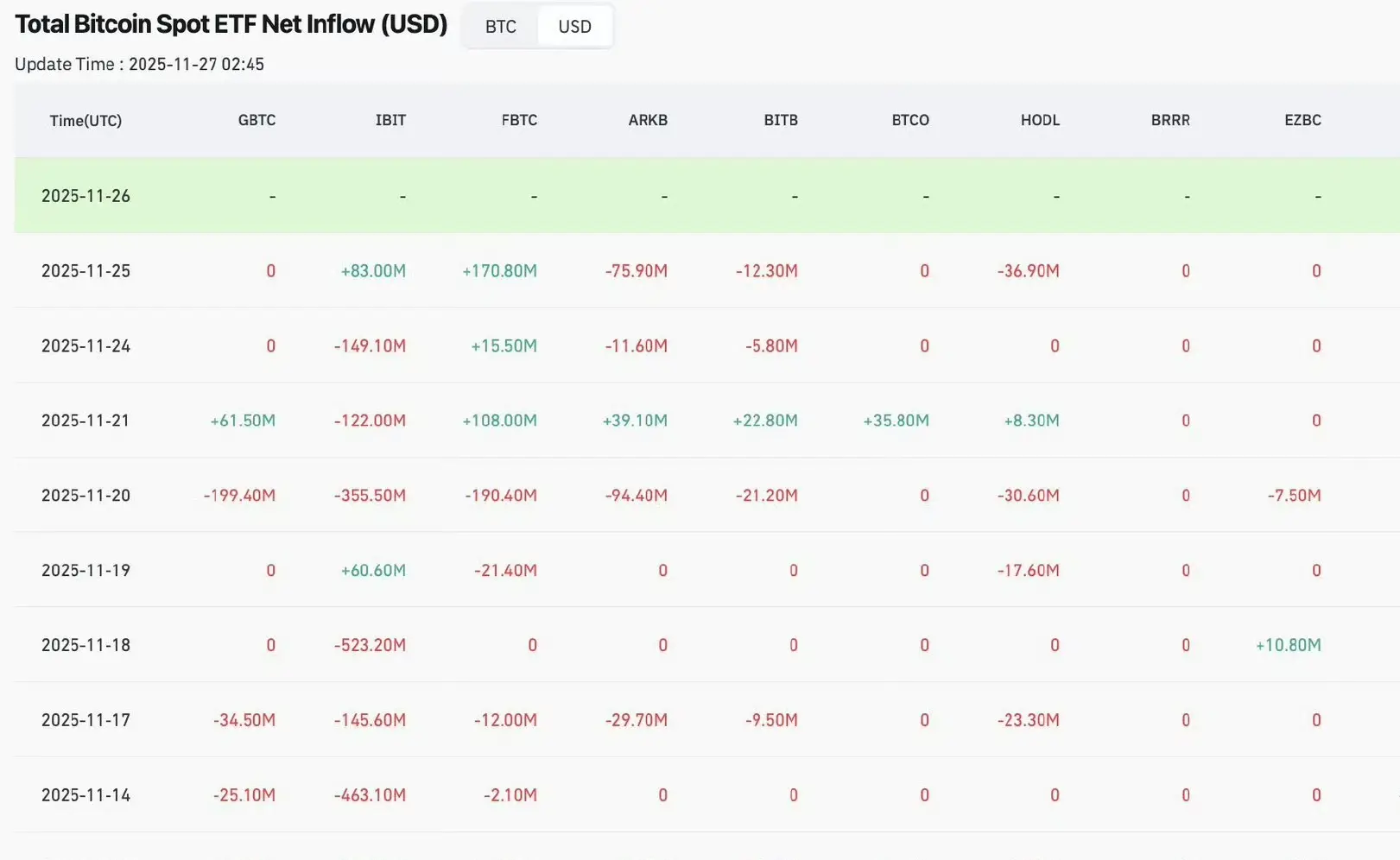
Task: Click the +15.50M FBTC value
Action: 504,346
